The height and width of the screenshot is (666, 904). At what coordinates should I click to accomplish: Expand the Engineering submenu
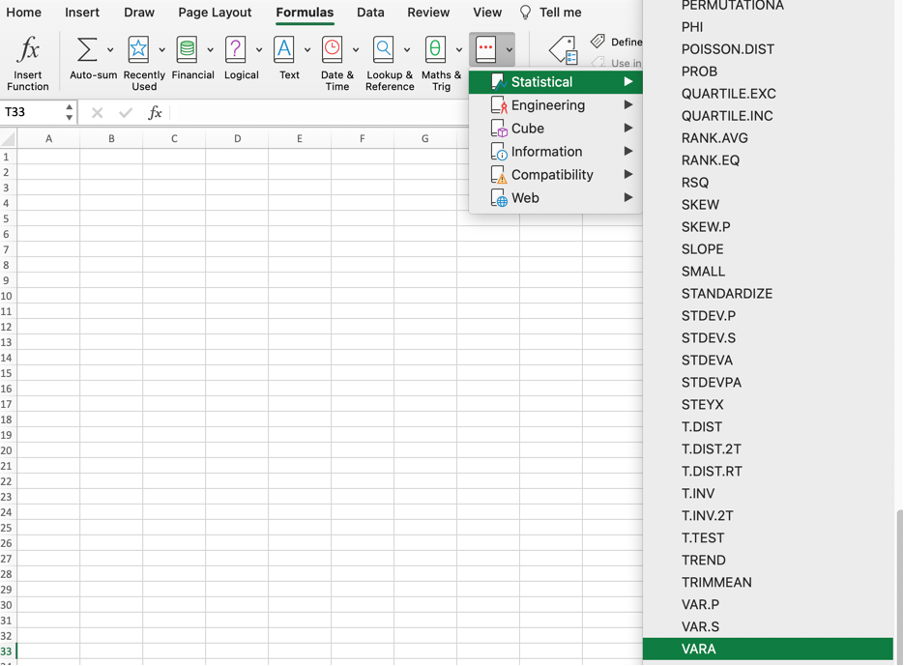pyautogui.click(x=548, y=105)
